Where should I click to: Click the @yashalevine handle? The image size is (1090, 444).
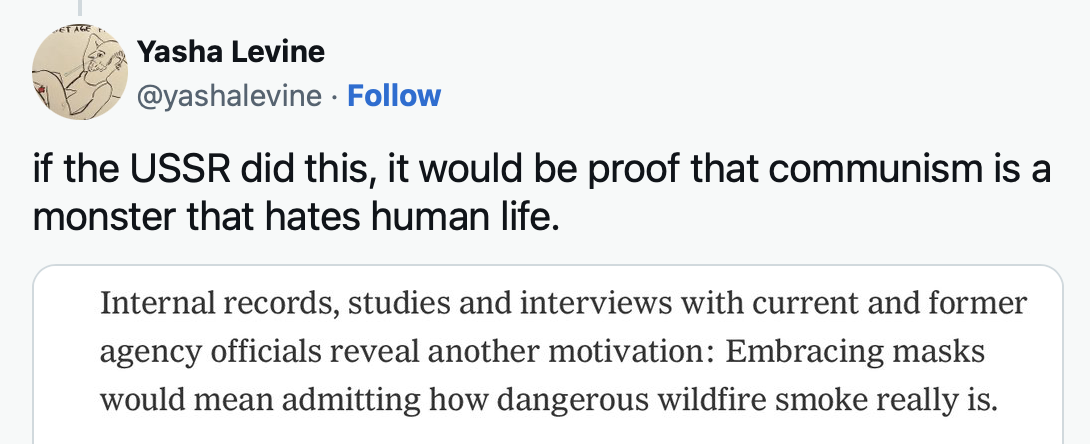[x=229, y=96]
